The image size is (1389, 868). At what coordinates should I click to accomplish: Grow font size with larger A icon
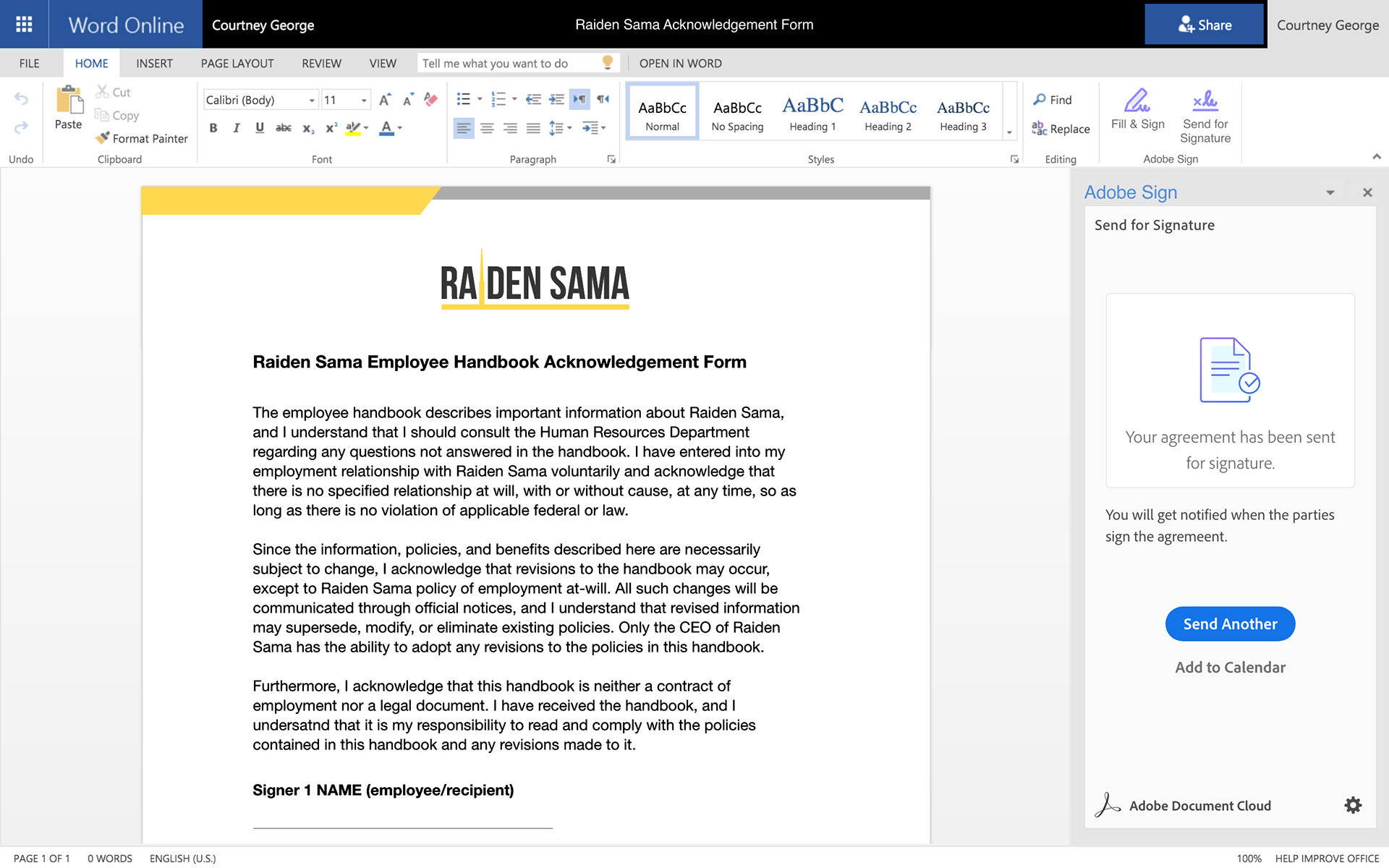point(385,99)
